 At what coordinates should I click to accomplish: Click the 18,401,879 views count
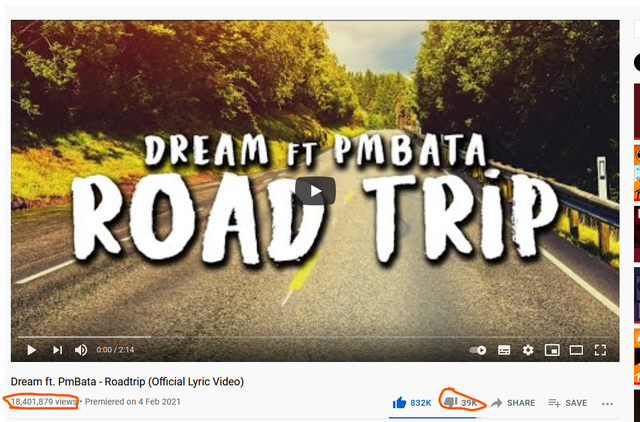click(x=44, y=402)
